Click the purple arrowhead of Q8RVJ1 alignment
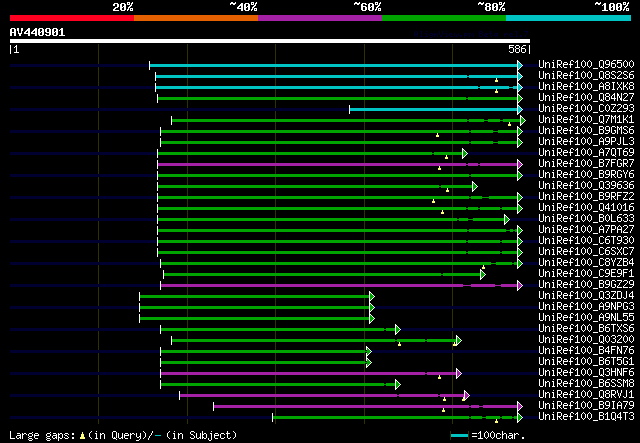The image size is (640, 443). pyautogui.click(x=467, y=396)
